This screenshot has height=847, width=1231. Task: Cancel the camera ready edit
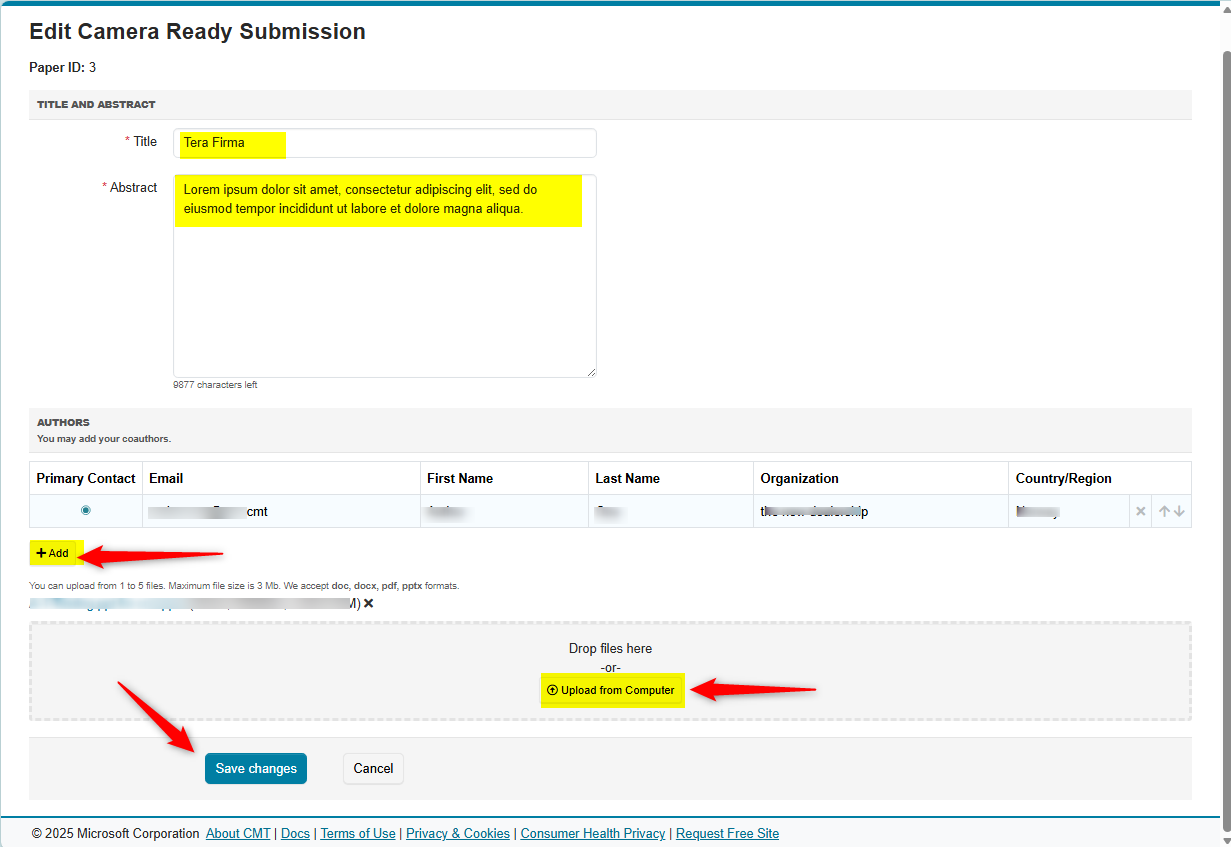tap(373, 768)
